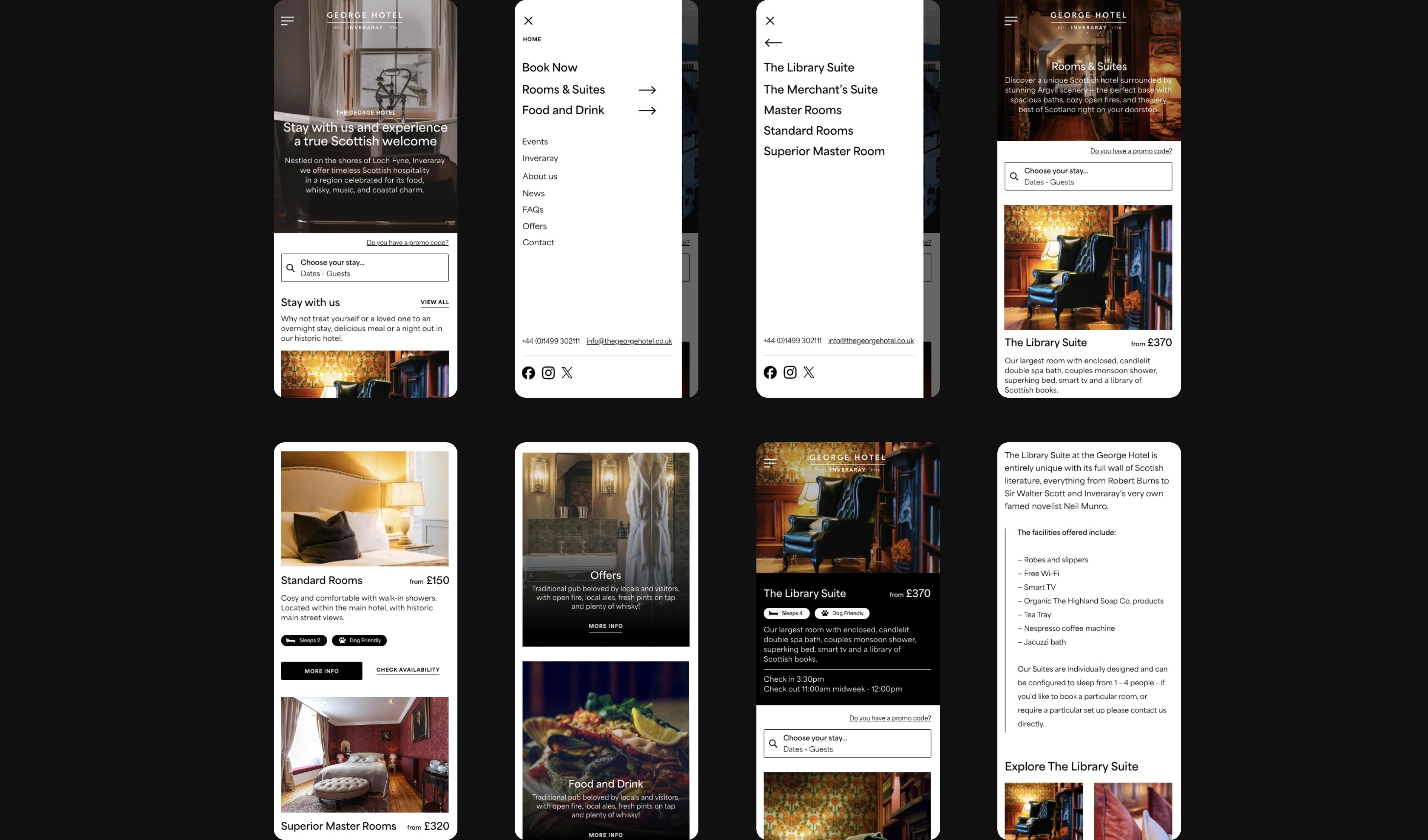Click The Library Suite title on Rooms listing

[1045, 343]
